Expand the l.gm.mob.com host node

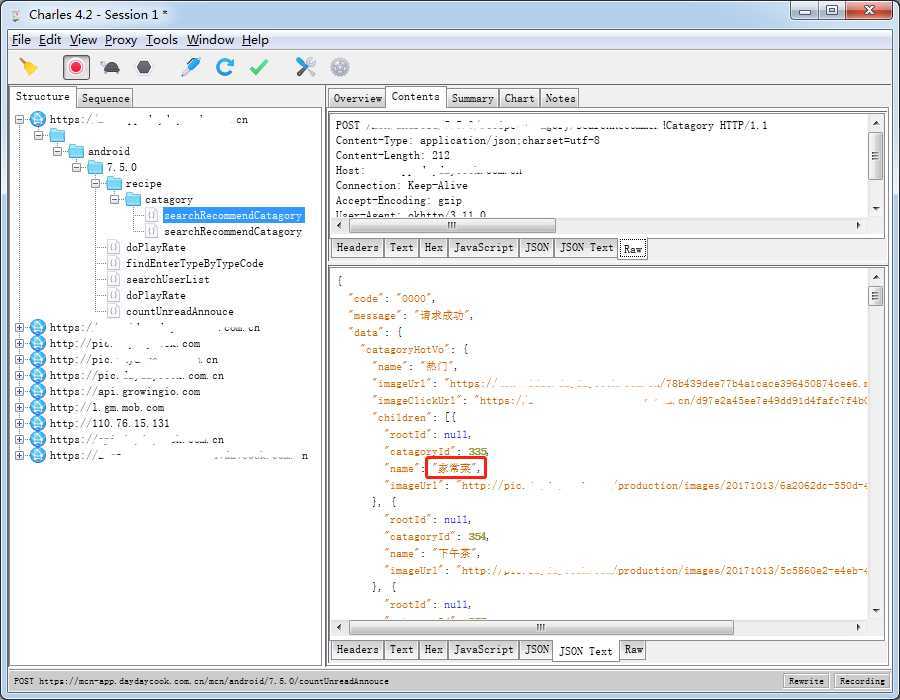pyautogui.click(x=20, y=407)
